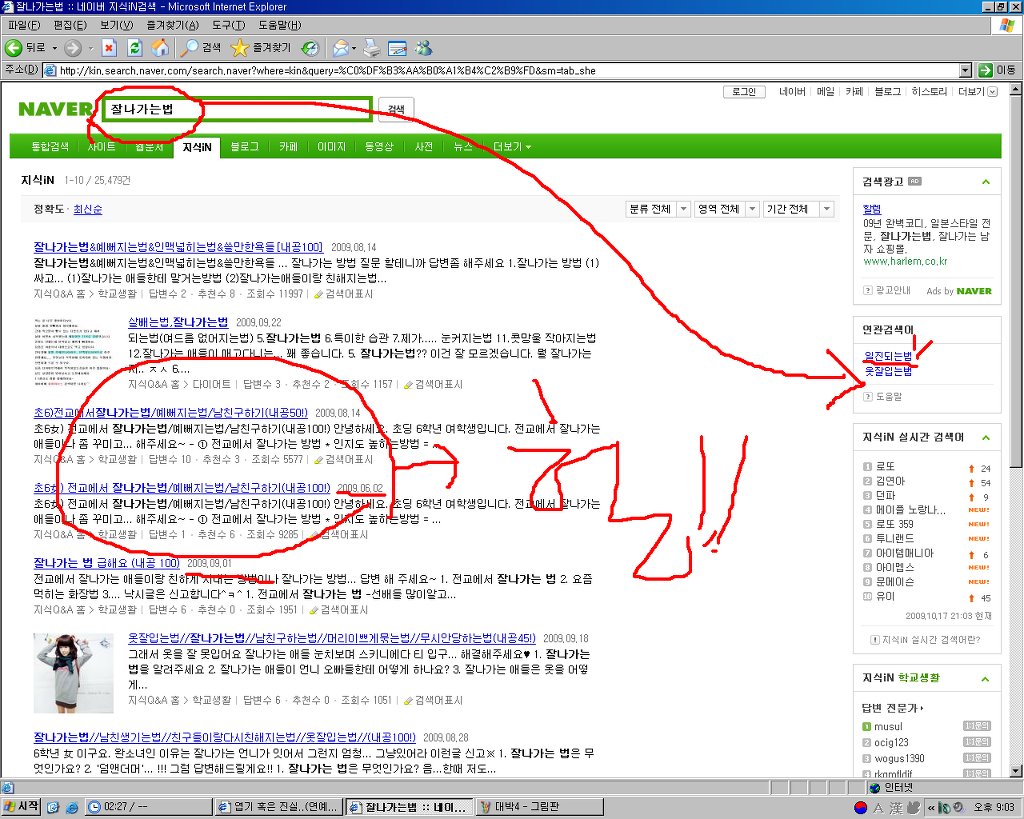The height and width of the screenshot is (819, 1024).
Task: Click the Print toolbar icon
Action: [372, 48]
